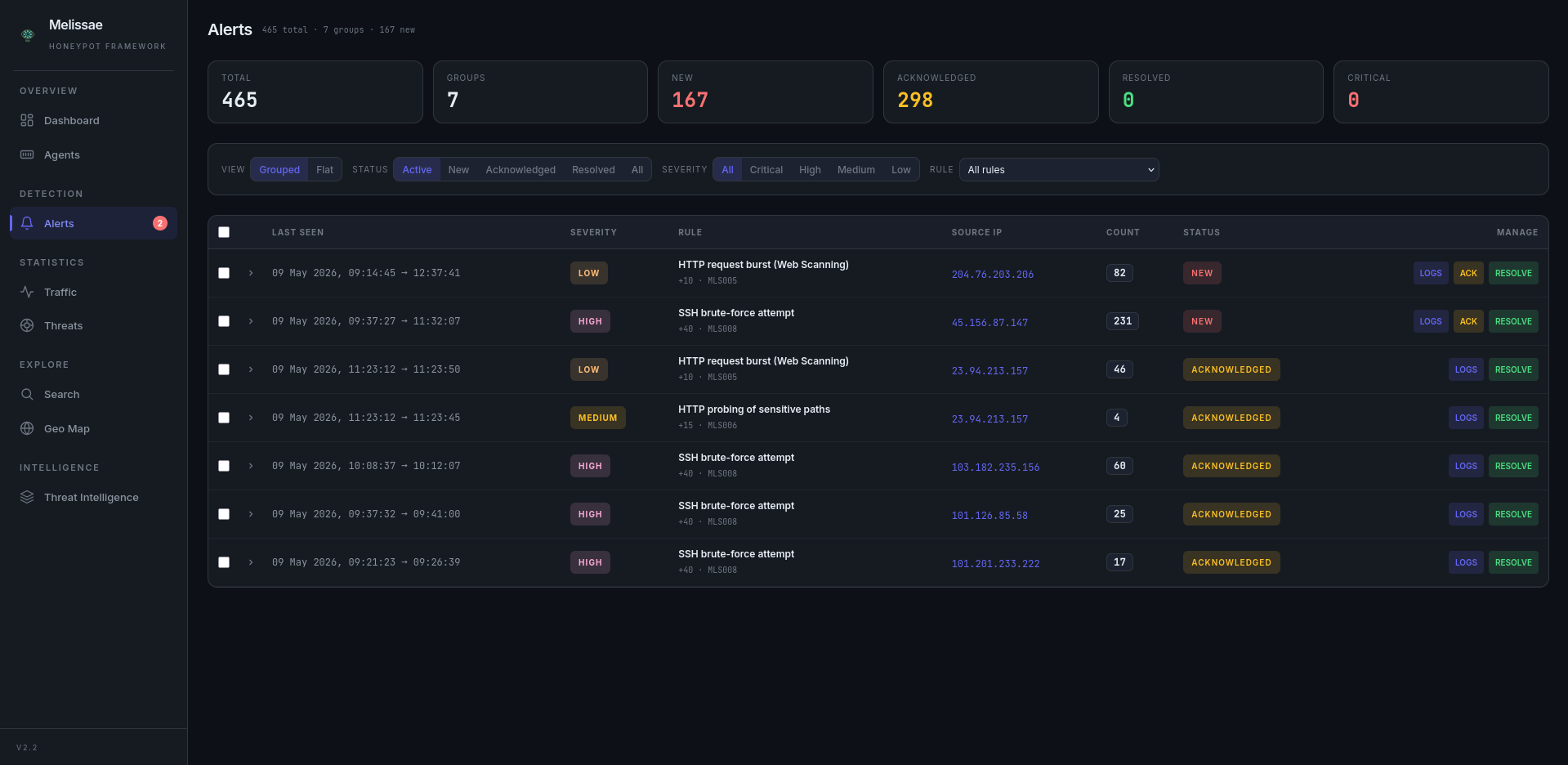Filter severity by Low
The width and height of the screenshot is (1568, 765).
click(x=900, y=169)
